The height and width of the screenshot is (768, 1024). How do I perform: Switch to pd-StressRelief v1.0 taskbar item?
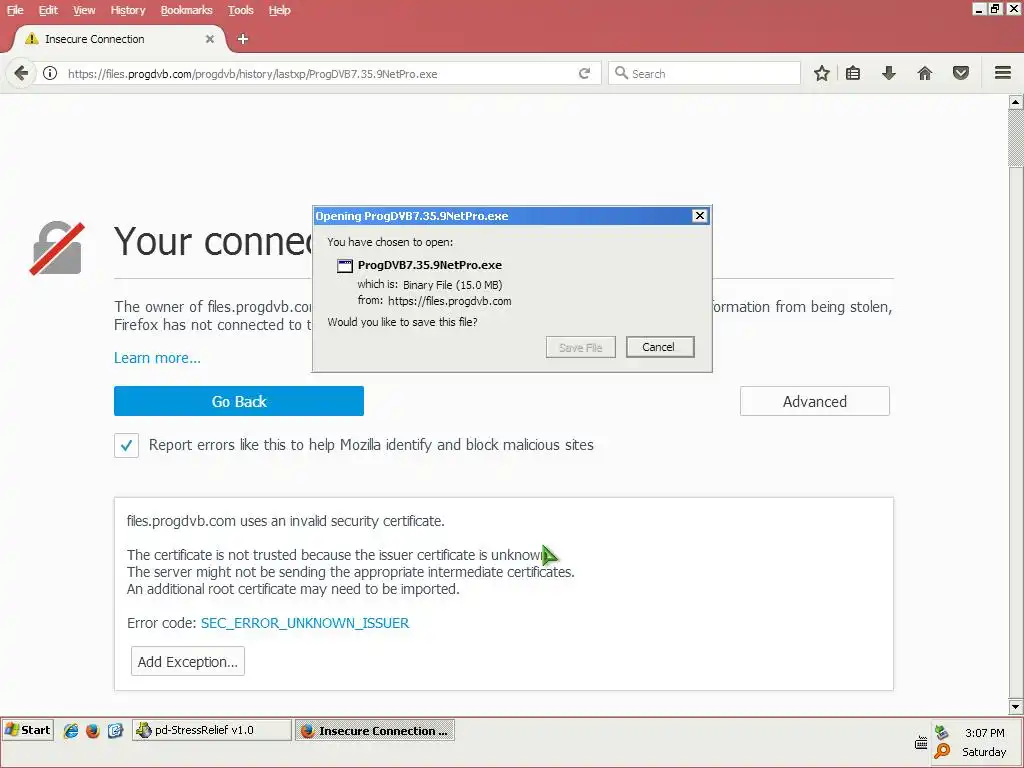click(x=212, y=730)
